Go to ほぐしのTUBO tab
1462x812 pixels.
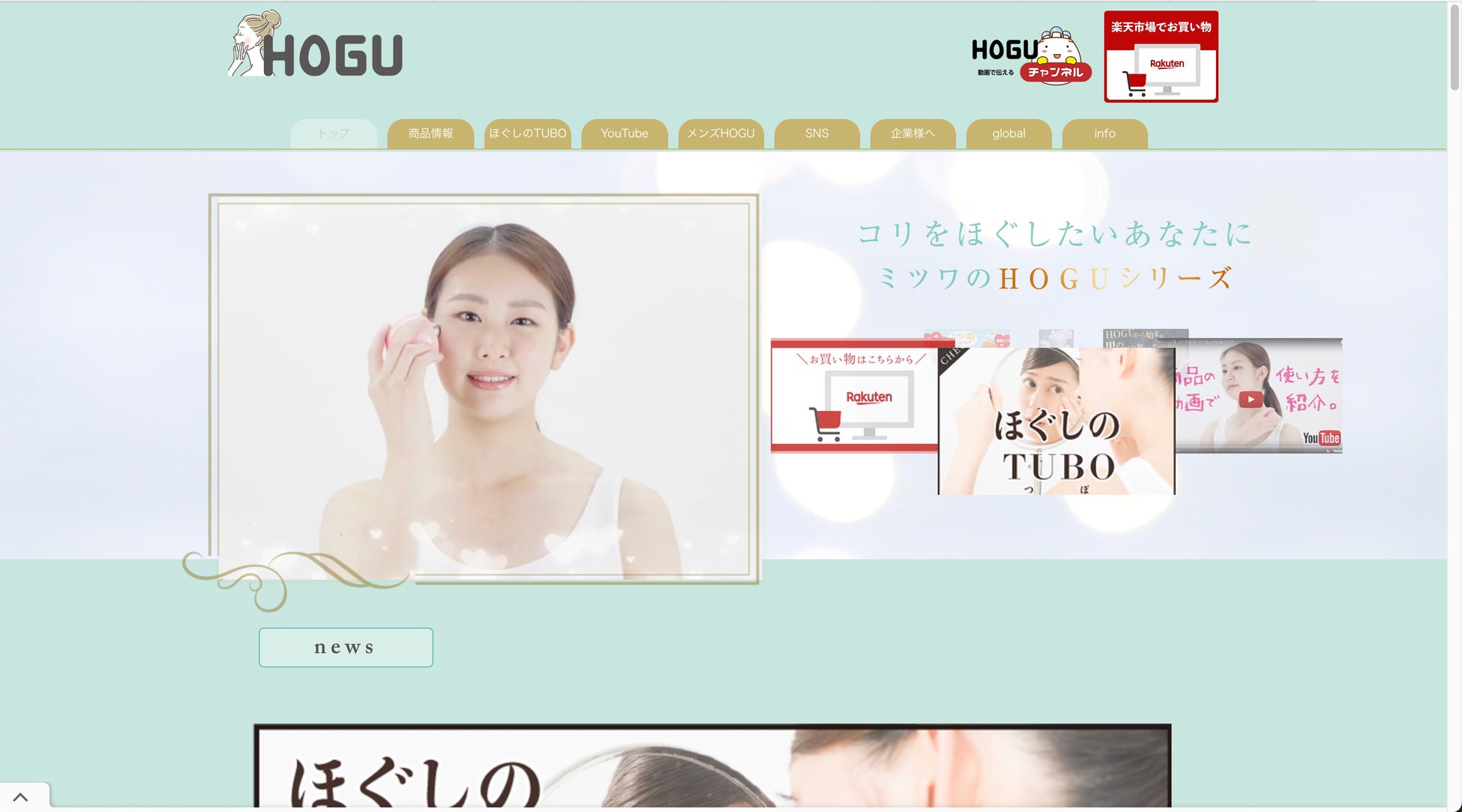527,133
